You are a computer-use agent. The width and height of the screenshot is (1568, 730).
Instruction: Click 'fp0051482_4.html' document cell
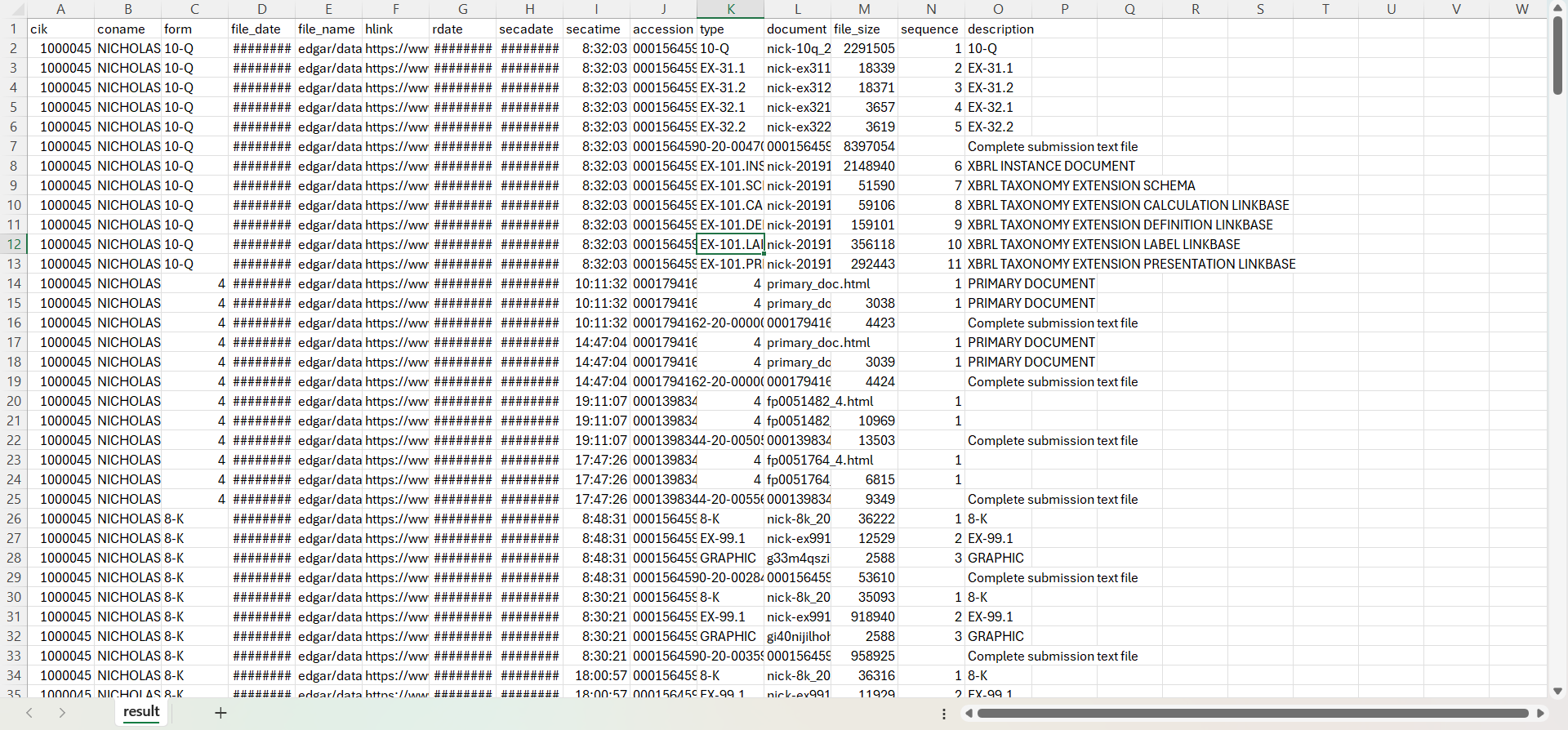pos(820,401)
